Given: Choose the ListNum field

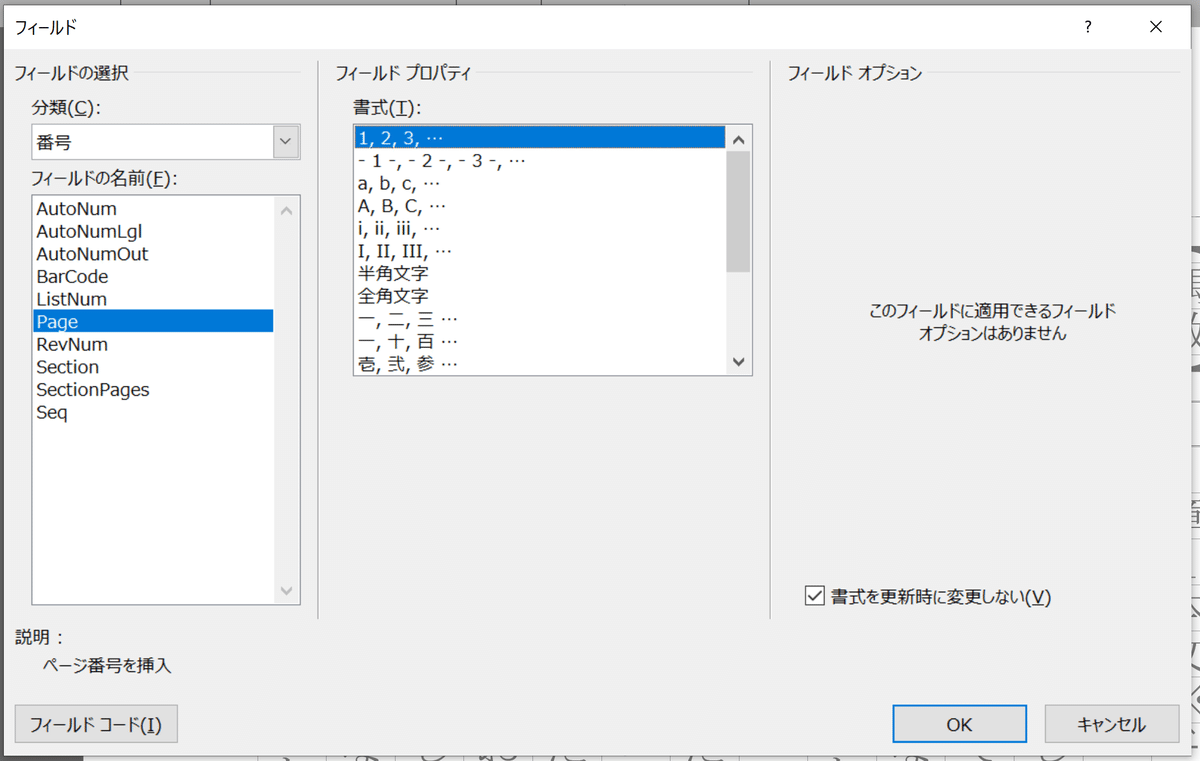Looking at the screenshot, I should pos(153,299).
